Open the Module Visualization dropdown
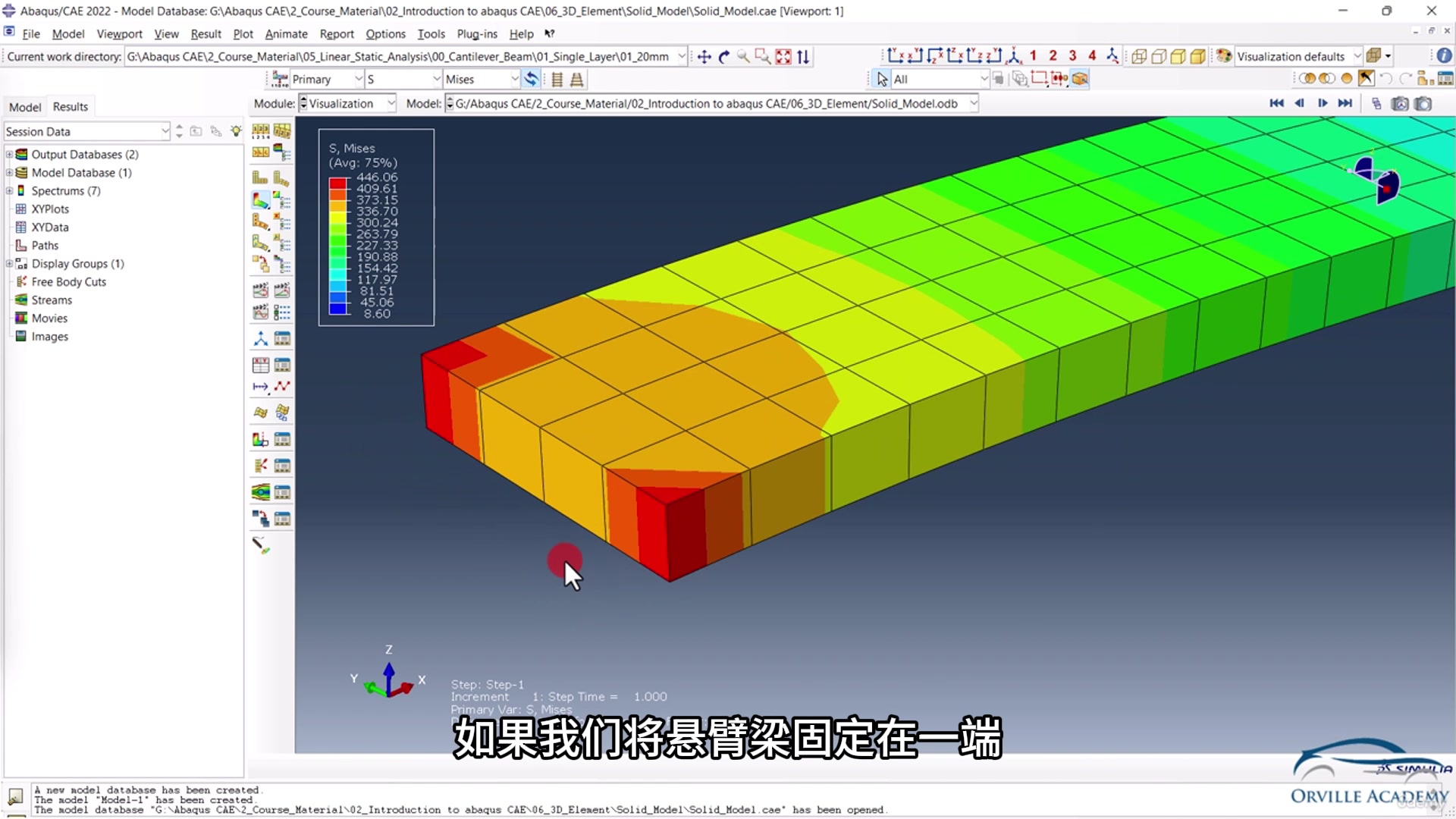This screenshot has height=819, width=1456. tap(347, 103)
